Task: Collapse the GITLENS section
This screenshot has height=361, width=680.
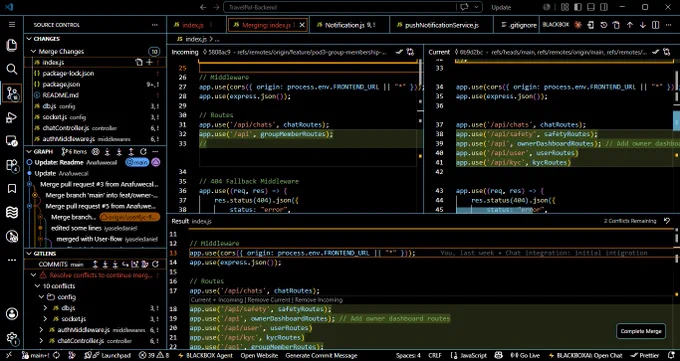Action: tap(29, 253)
